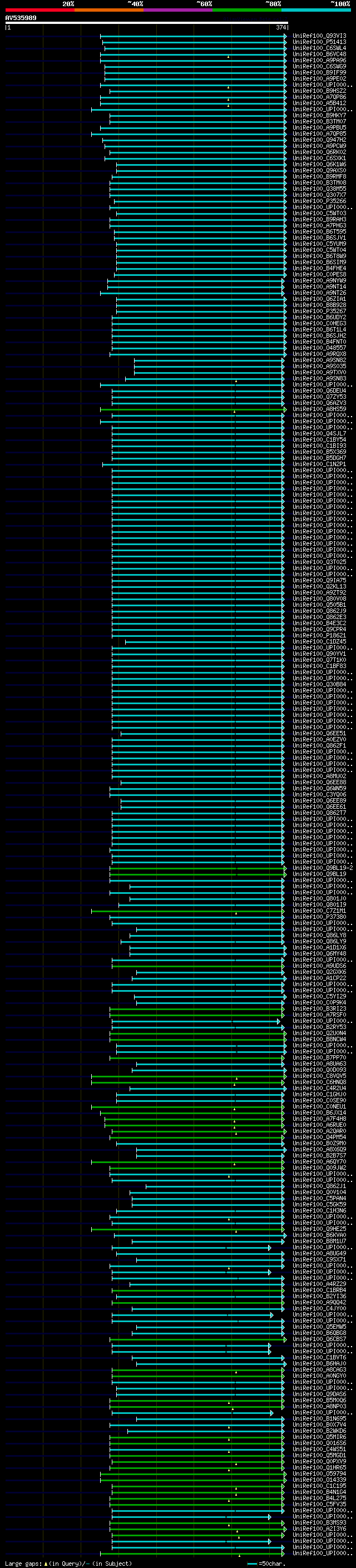Select the UniRef100_A1CP22 label
The image size is (356, 1568).
pyautogui.click(x=319, y=978)
